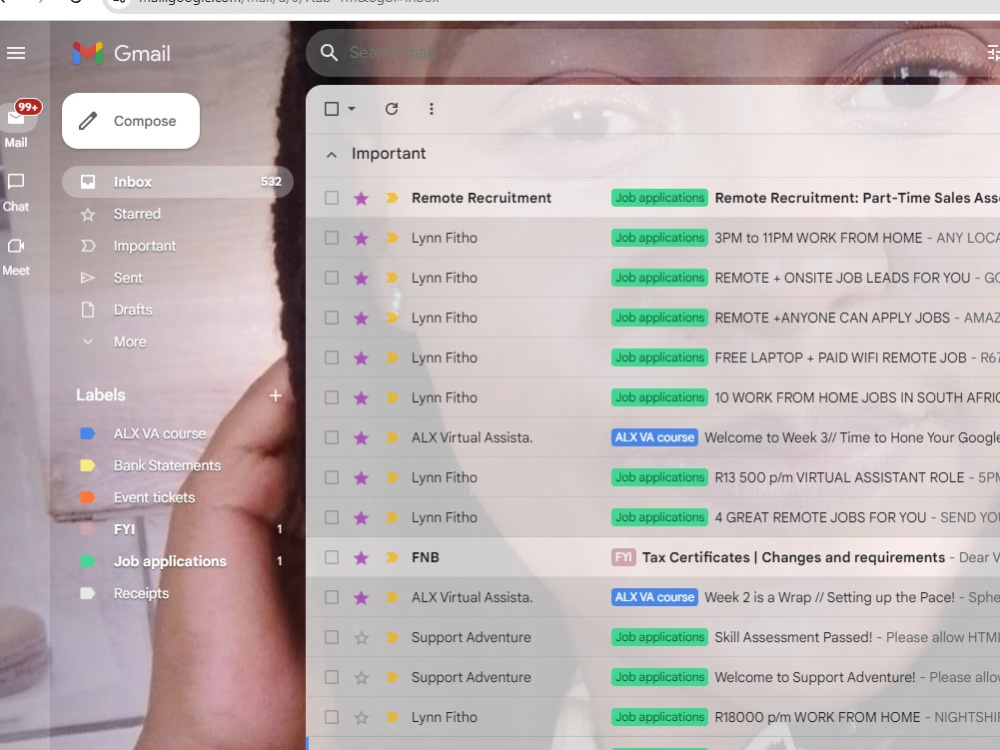
Task: Unstar the 4 GREAT REMOTE JOBS email
Action: tap(361, 517)
